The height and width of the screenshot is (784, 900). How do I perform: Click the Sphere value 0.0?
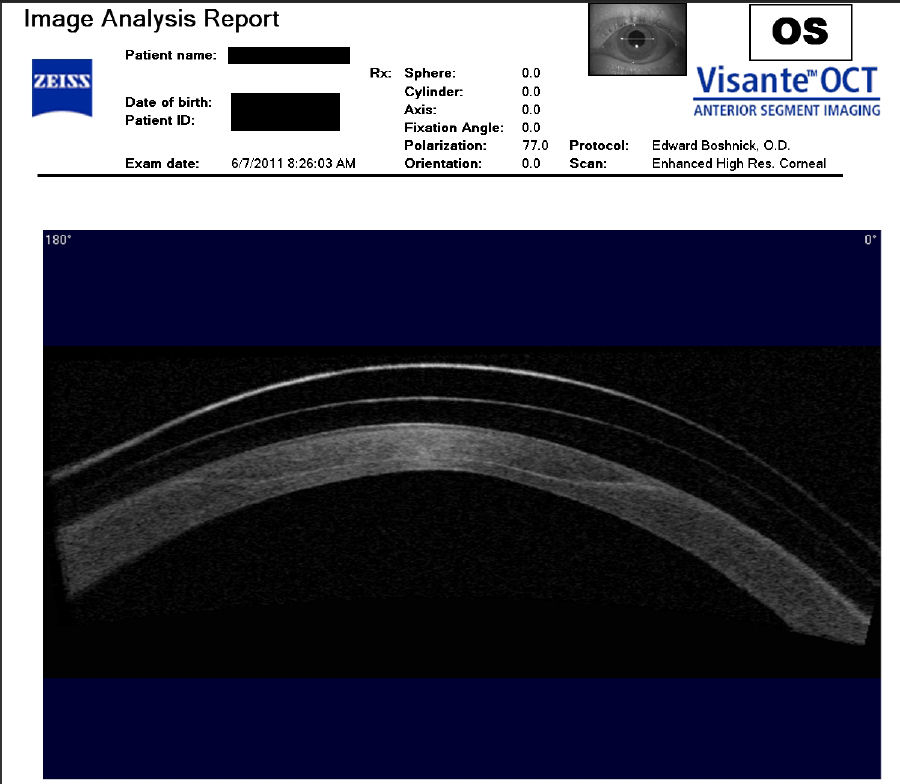tap(531, 74)
